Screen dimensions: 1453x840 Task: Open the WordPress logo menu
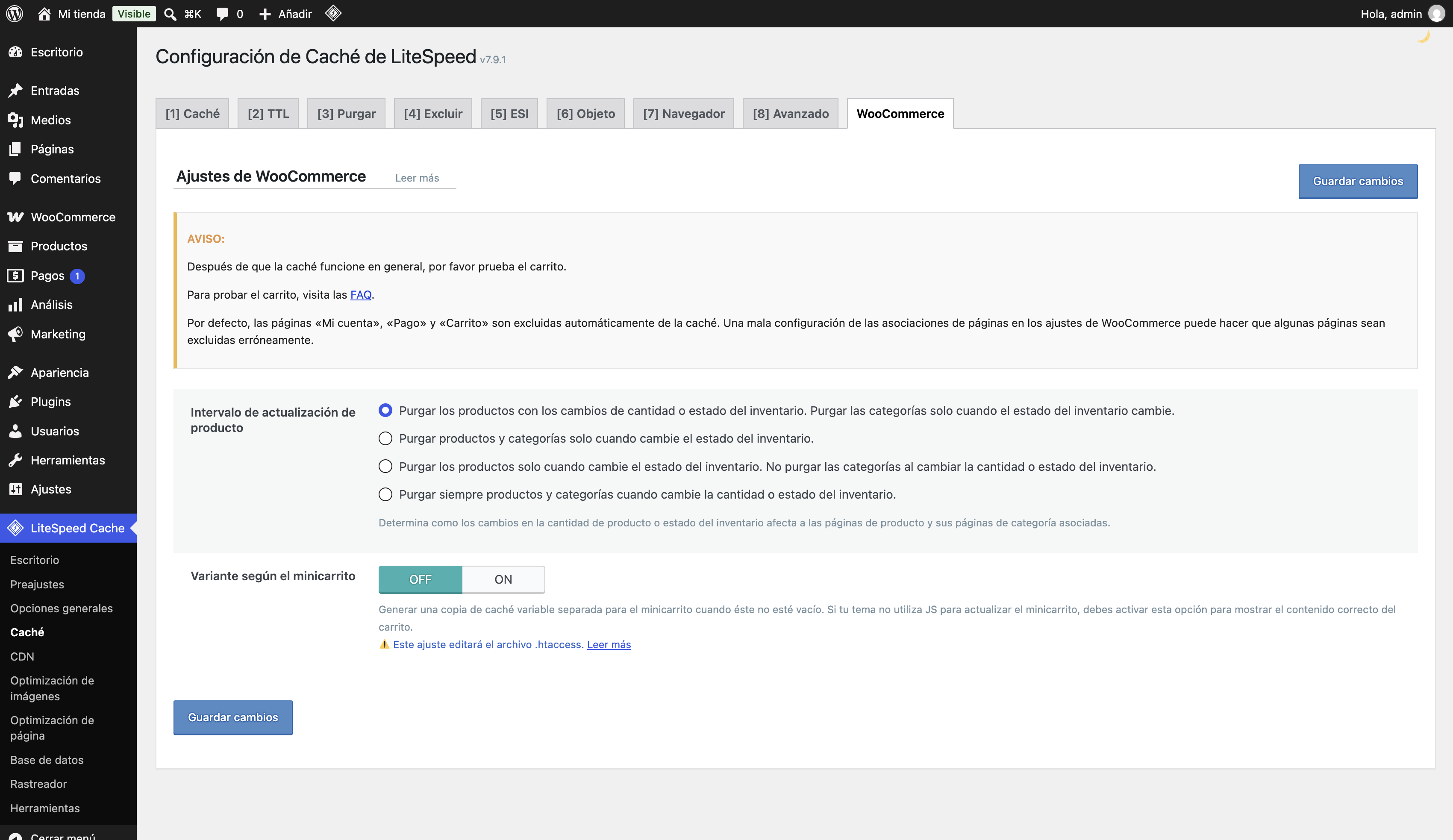click(x=15, y=13)
